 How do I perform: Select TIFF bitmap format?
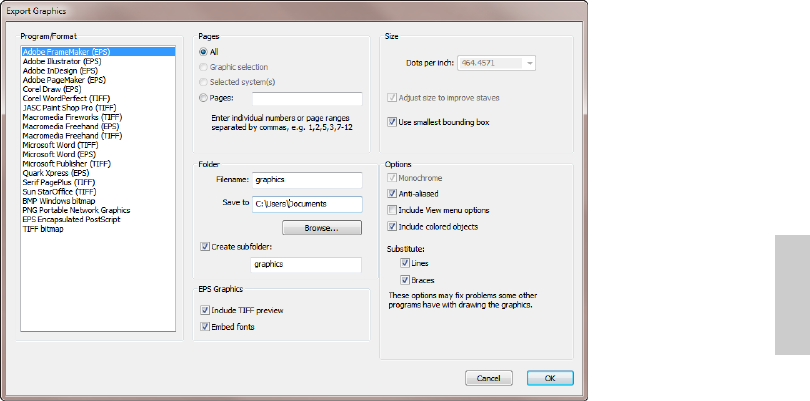click(98, 228)
